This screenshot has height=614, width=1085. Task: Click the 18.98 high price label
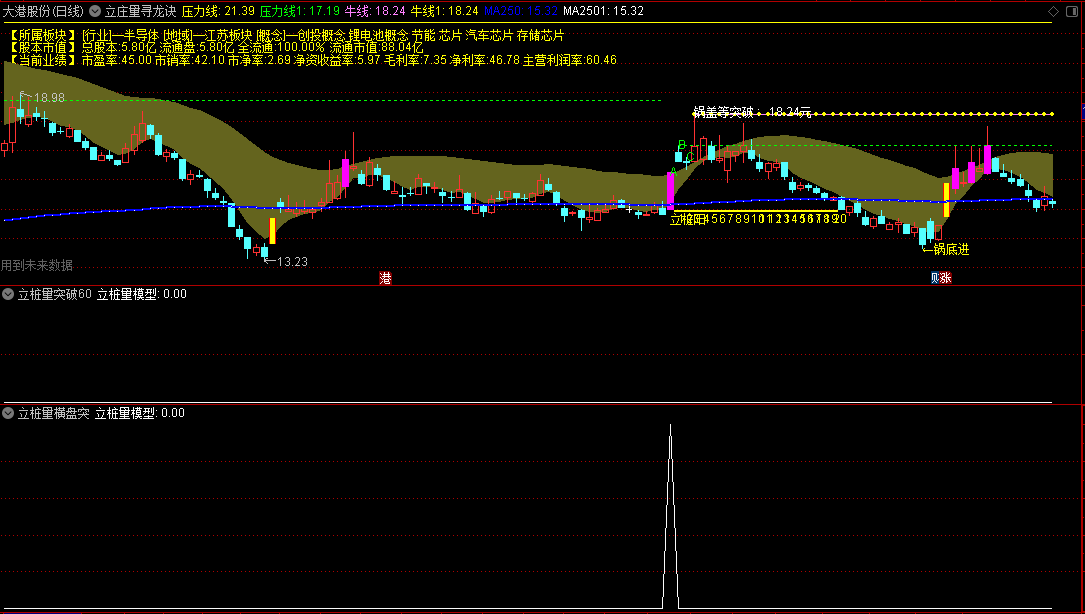(x=49, y=98)
